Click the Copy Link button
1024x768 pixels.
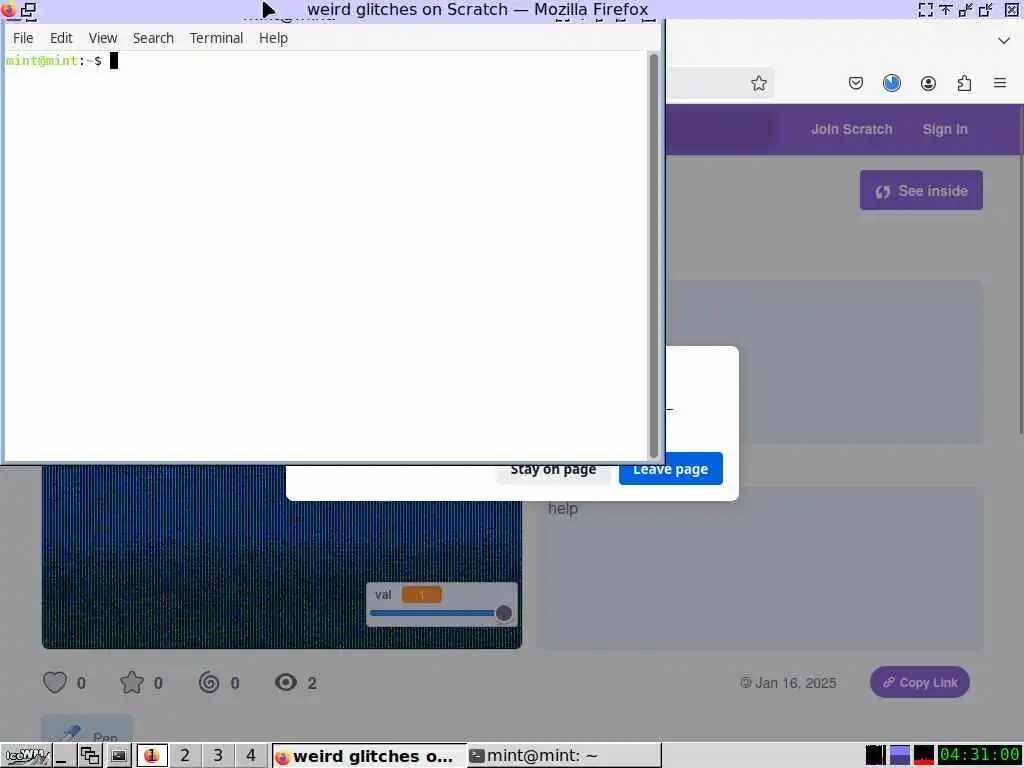(x=920, y=682)
